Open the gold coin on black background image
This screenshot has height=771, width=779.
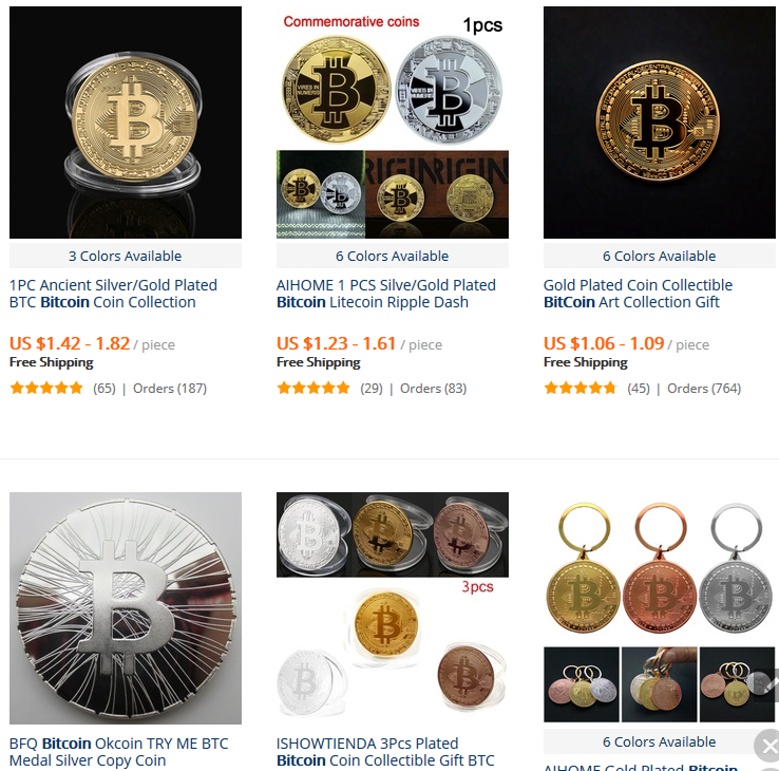(659, 122)
